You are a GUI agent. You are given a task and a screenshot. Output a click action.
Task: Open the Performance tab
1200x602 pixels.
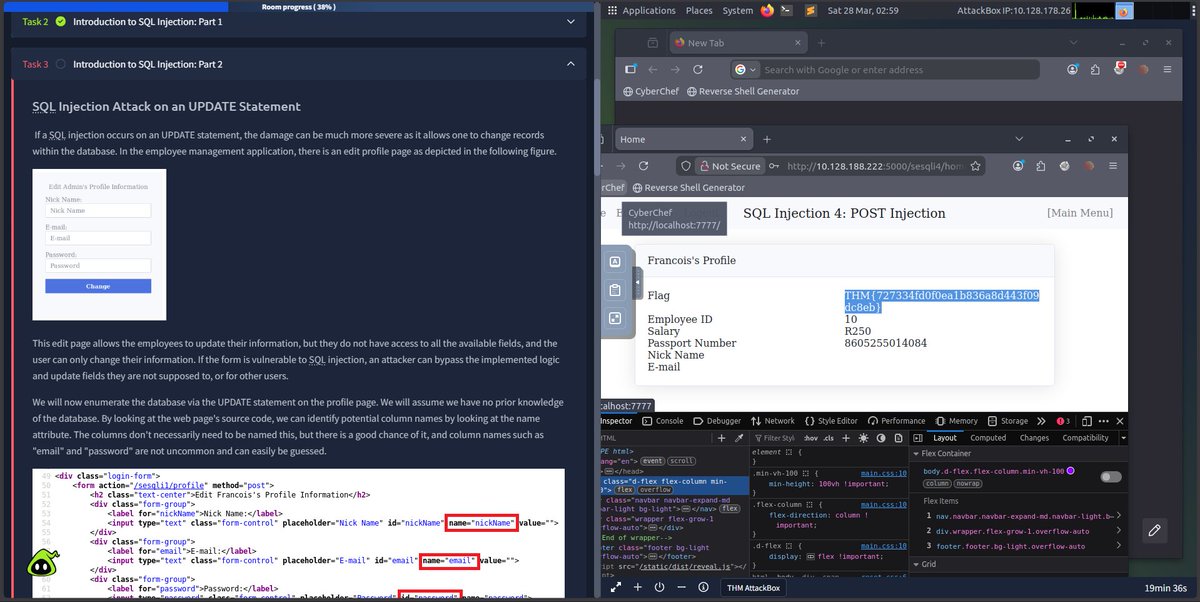pos(895,421)
